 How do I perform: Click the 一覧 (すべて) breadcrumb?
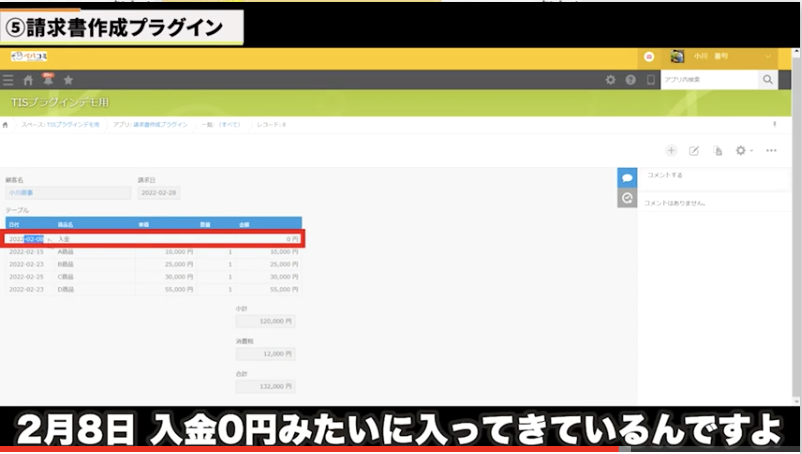click(221, 125)
